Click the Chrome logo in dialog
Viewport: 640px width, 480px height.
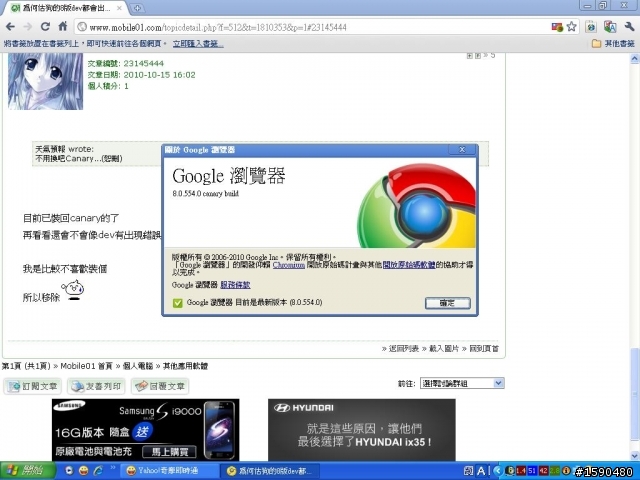[x=416, y=206]
